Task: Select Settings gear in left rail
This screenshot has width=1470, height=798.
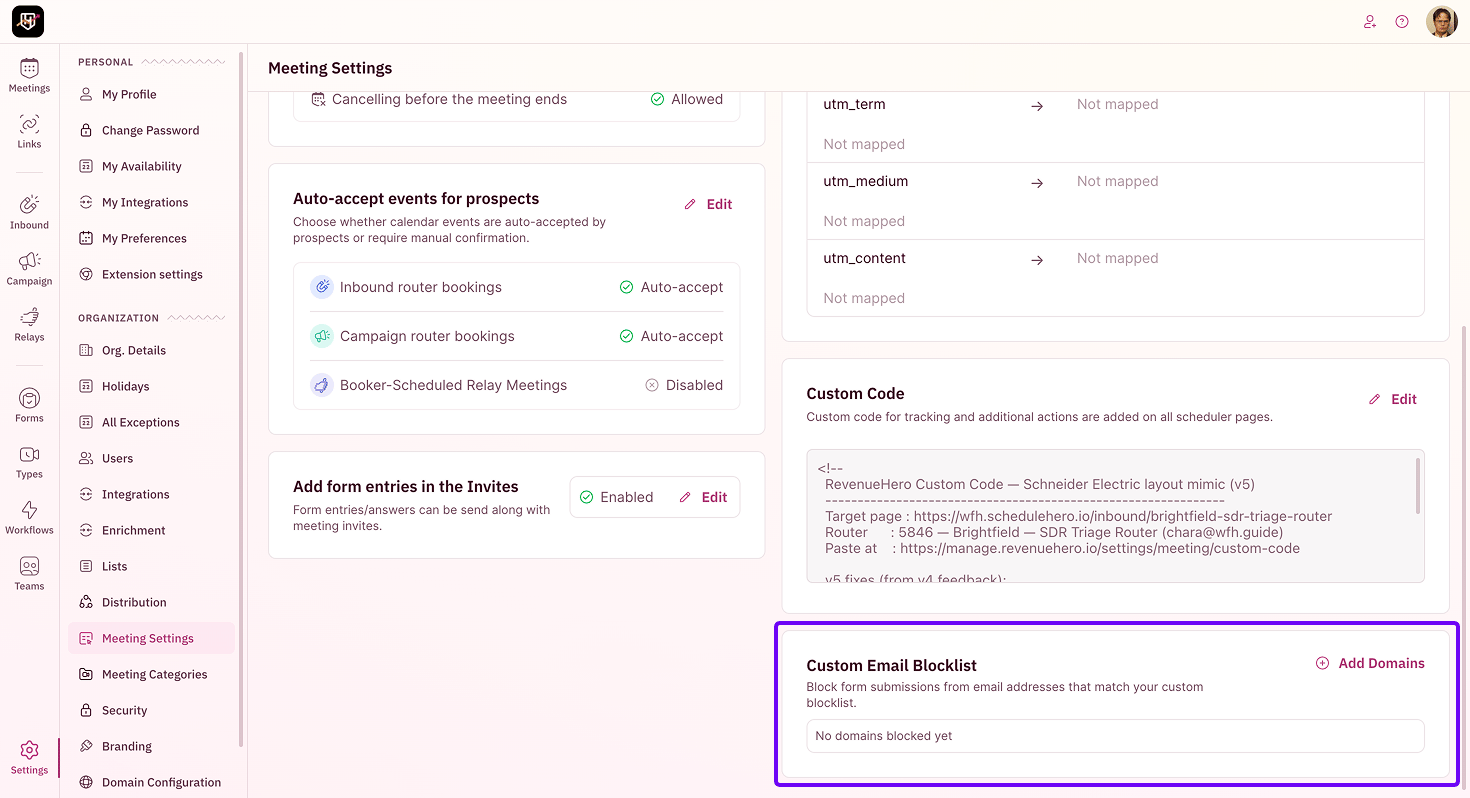Action: pyautogui.click(x=29, y=757)
